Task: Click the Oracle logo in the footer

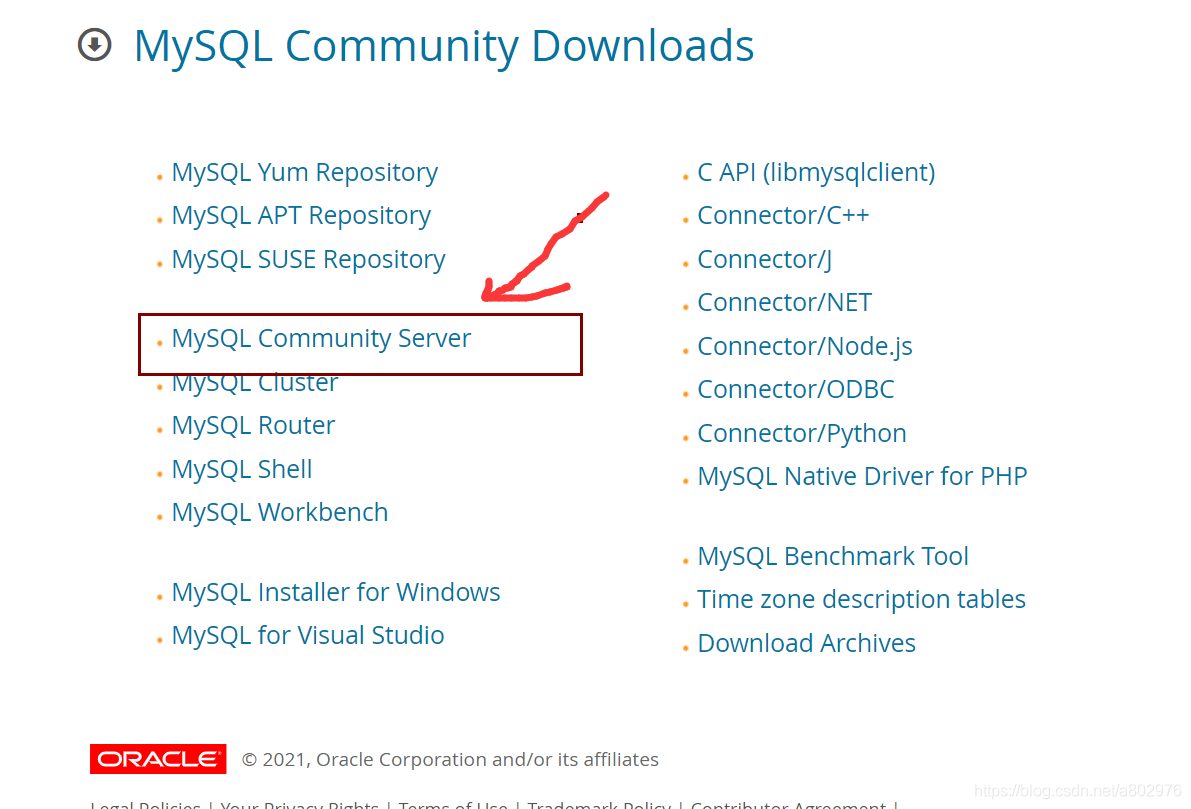Action: click(158, 759)
